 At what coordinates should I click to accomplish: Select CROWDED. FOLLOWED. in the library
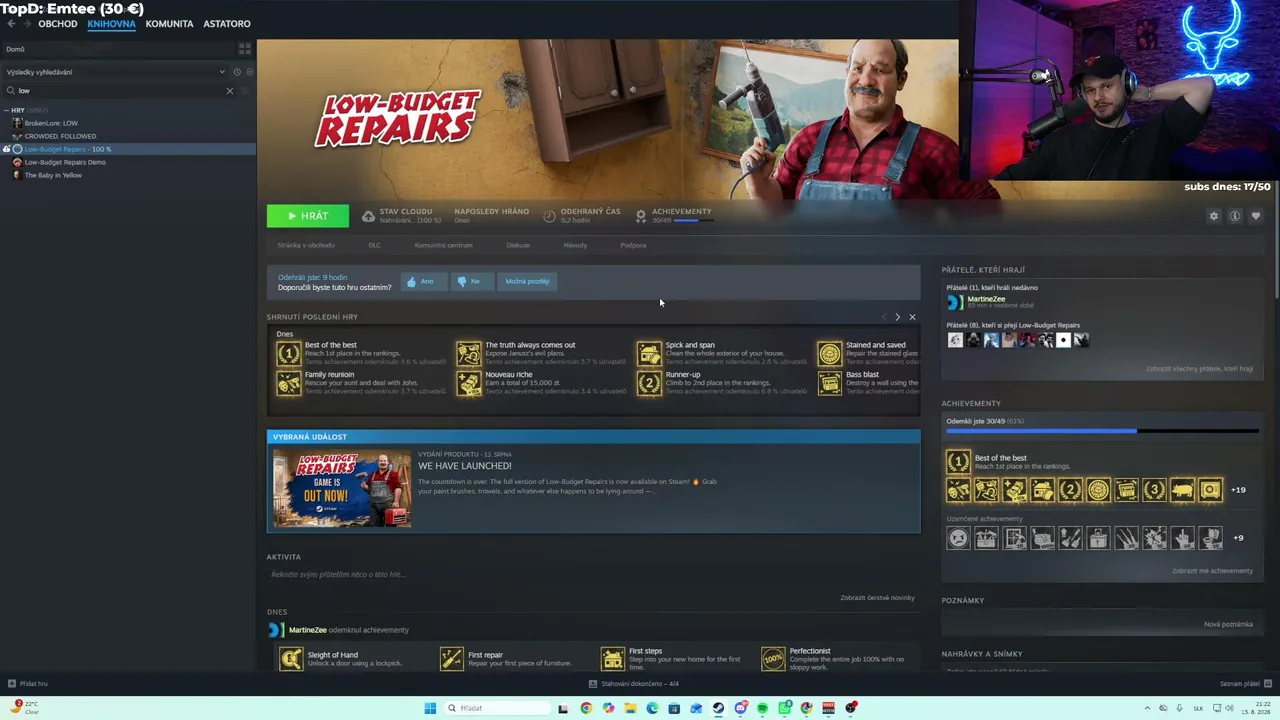coord(60,136)
